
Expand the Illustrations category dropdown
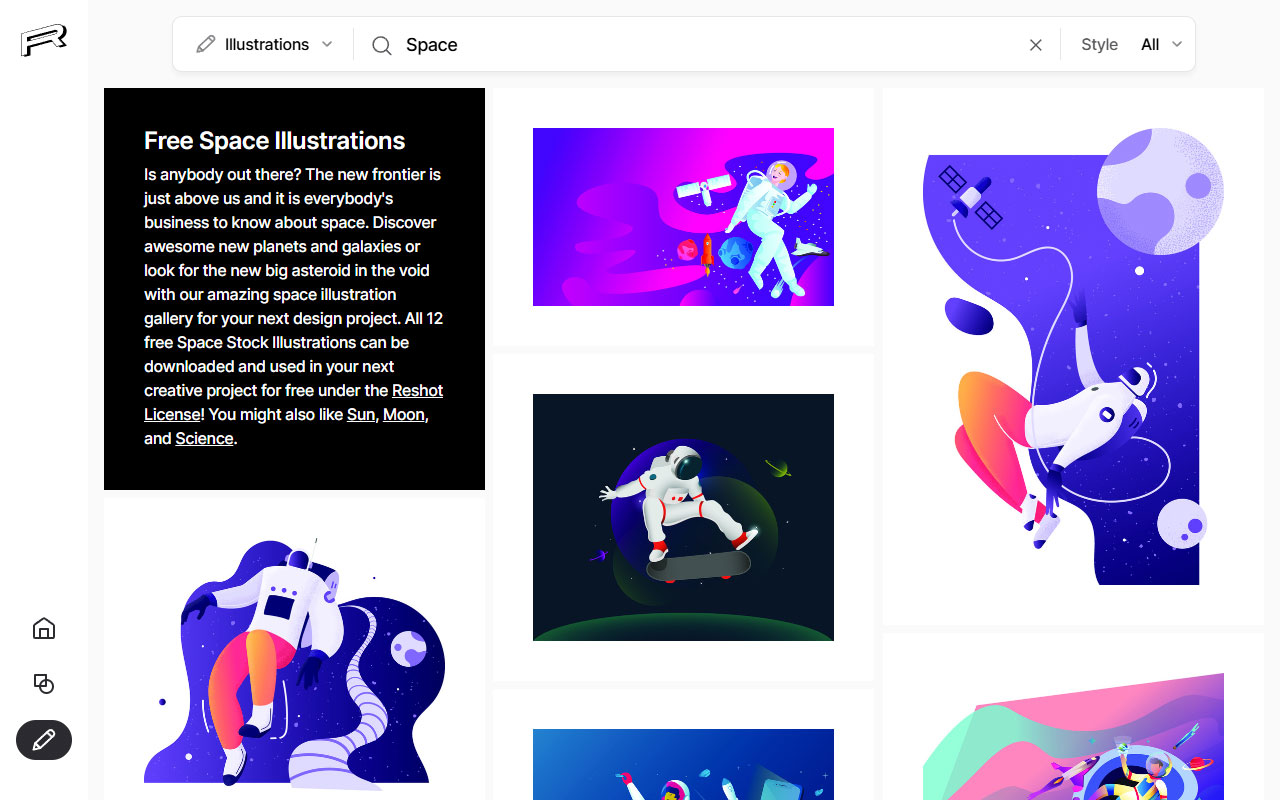coord(329,44)
